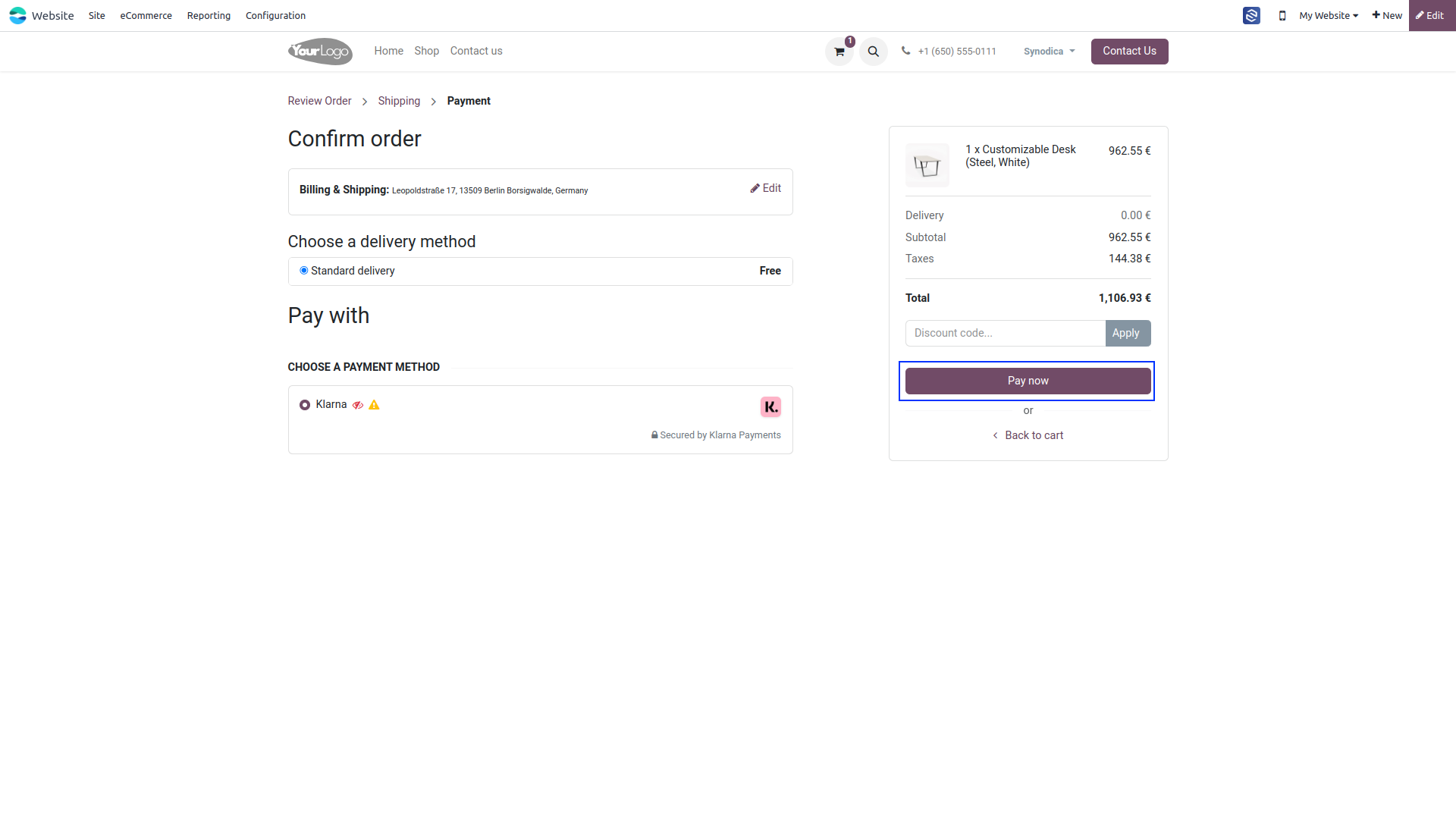
Task: Click the unpublished eye icon next to Klarna
Action: [358, 405]
